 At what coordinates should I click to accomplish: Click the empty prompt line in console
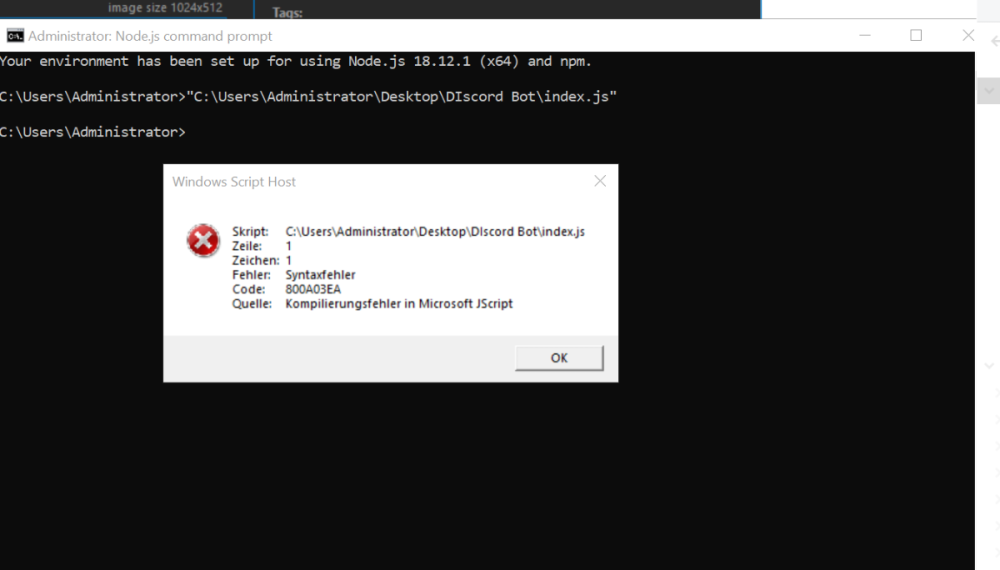point(93,132)
